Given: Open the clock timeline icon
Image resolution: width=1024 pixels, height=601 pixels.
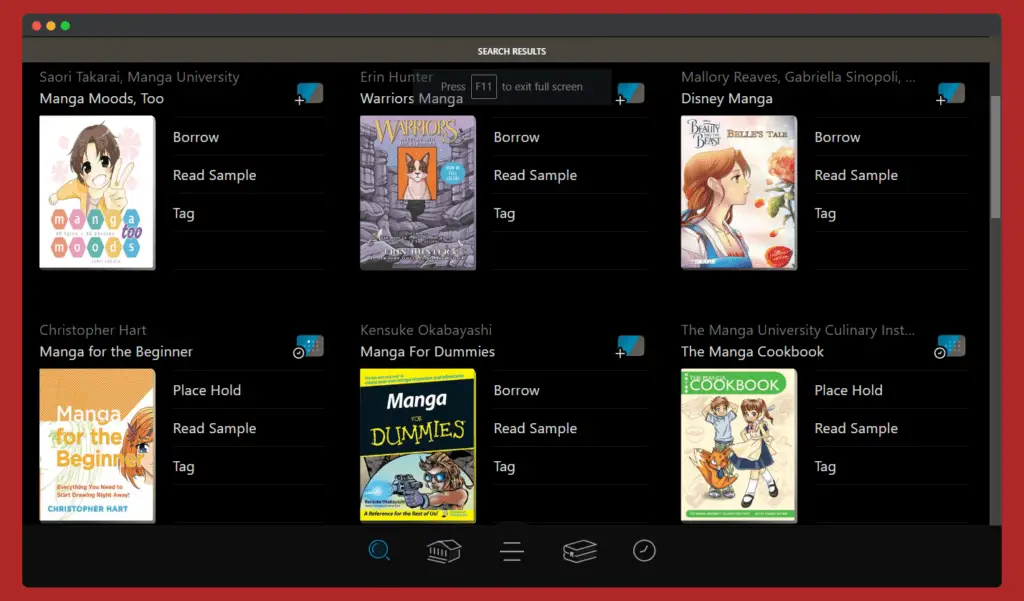Looking at the screenshot, I should click(644, 551).
